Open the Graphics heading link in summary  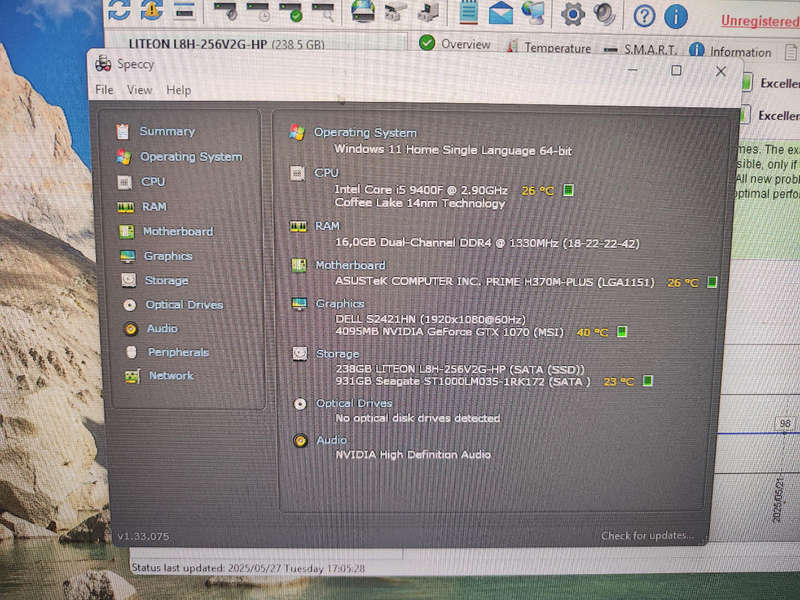340,304
